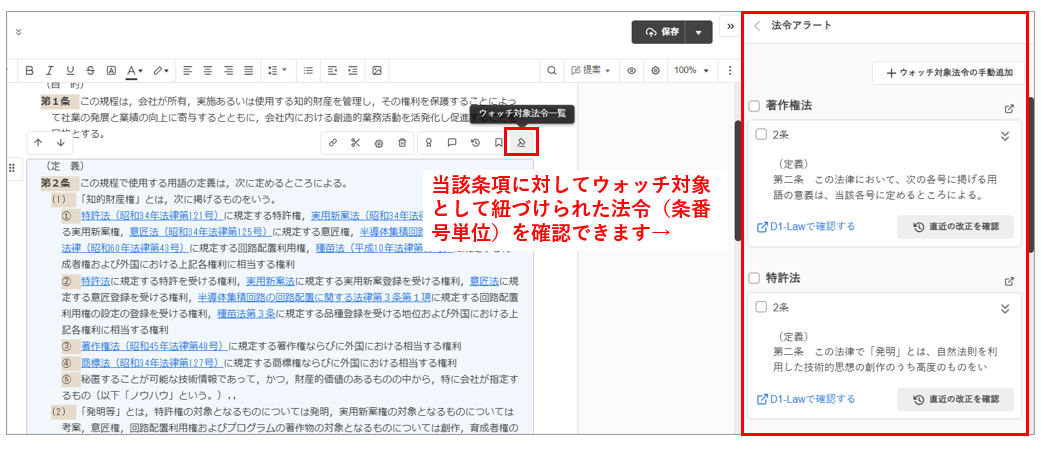Open 著作権法 in an external window

[1009, 107]
